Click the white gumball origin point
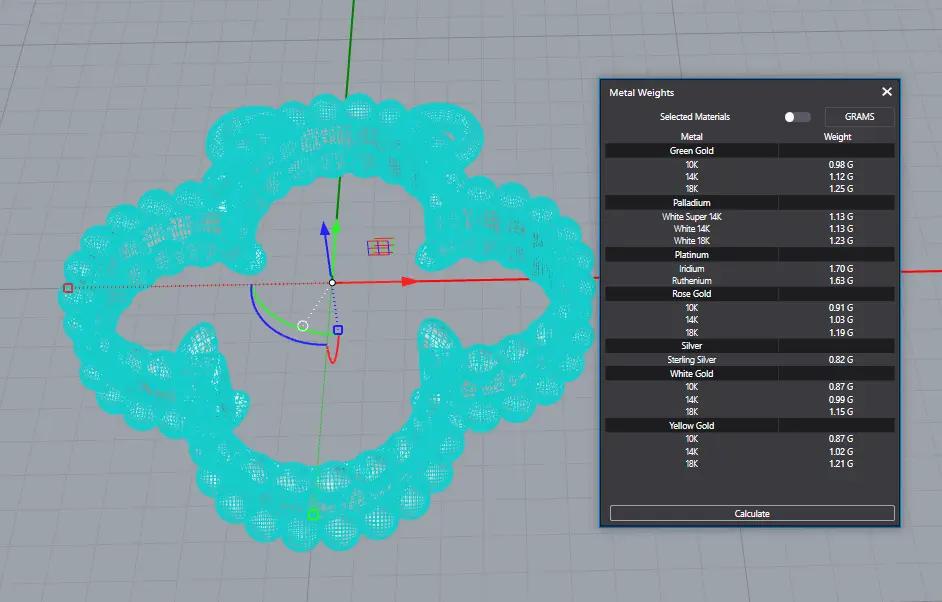The image size is (942, 602). pos(332,282)
